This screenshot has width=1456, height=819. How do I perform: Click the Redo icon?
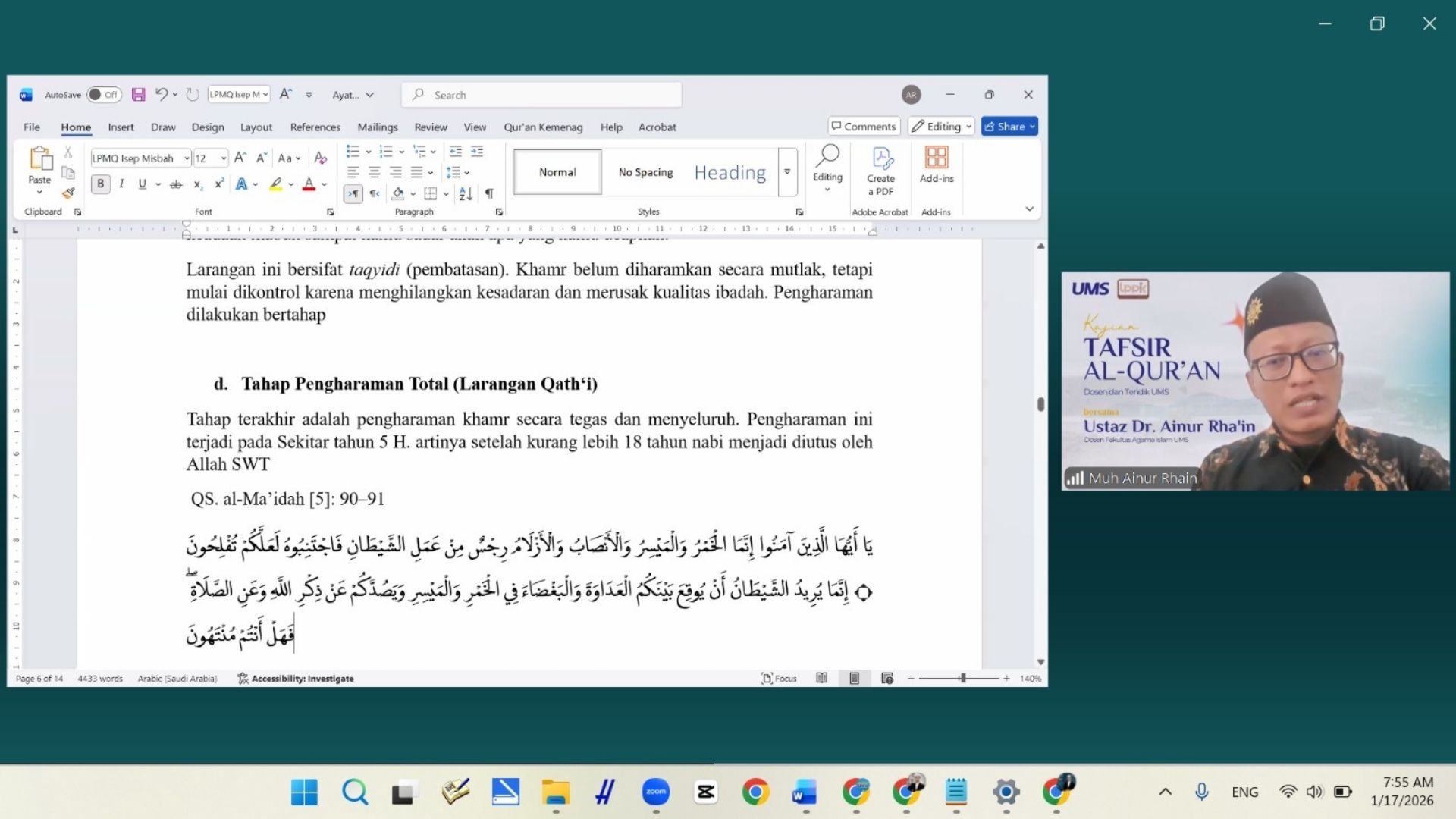pyautogui.click(x=193, y=95)
